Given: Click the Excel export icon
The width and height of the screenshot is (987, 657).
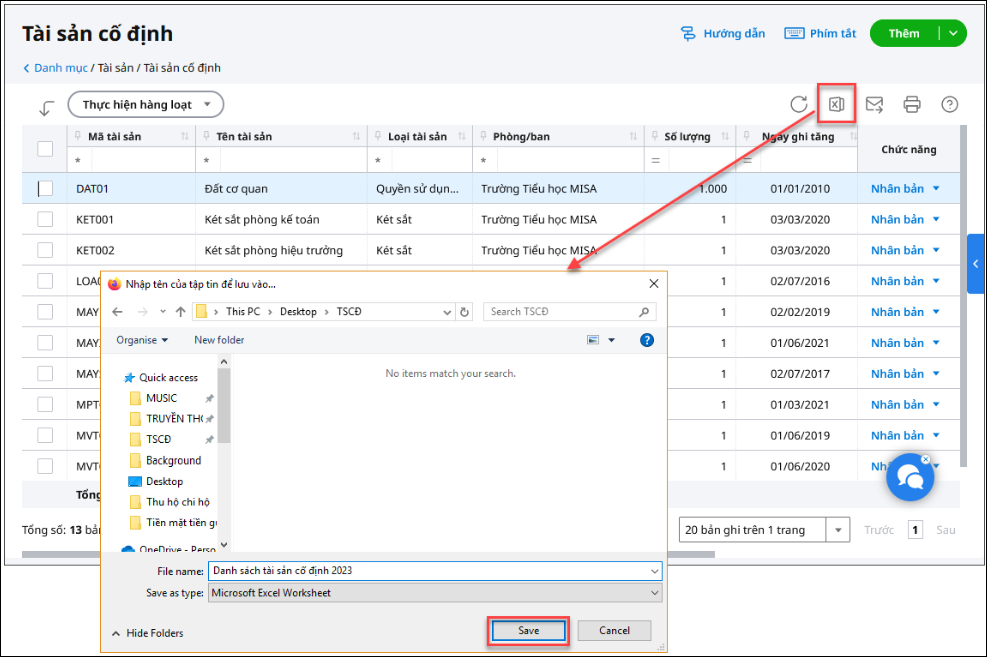Looking at the screenshot, I should [x=837, y=104].
